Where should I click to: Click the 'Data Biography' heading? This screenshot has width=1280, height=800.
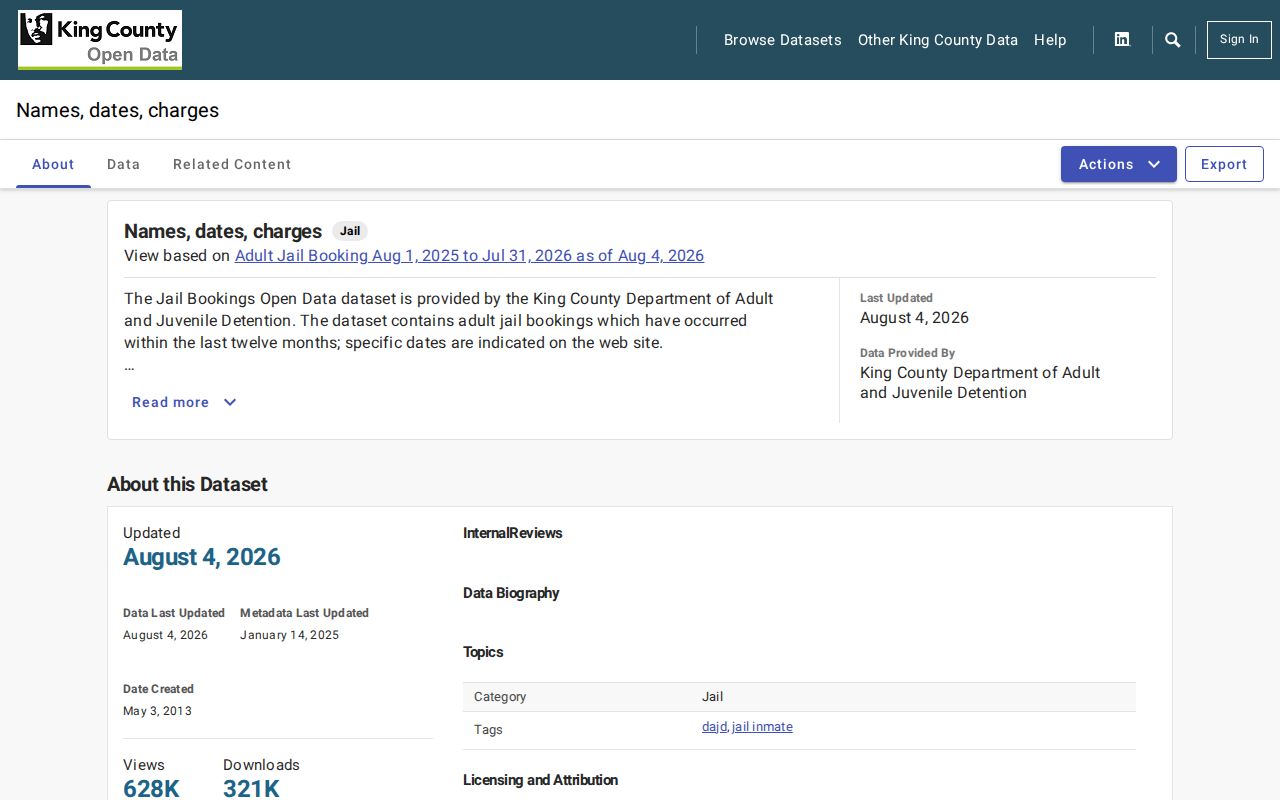click(511, 593)
